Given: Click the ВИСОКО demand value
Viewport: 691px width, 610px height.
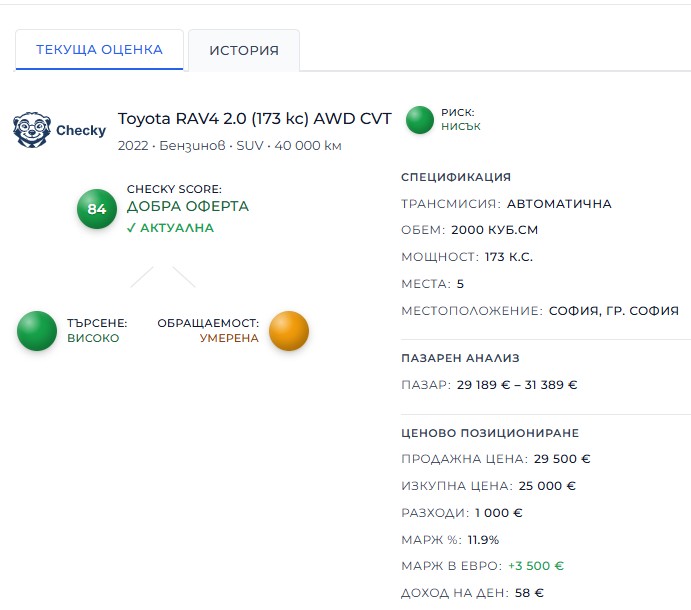Looking at the screenshot, I should [93, 338].
